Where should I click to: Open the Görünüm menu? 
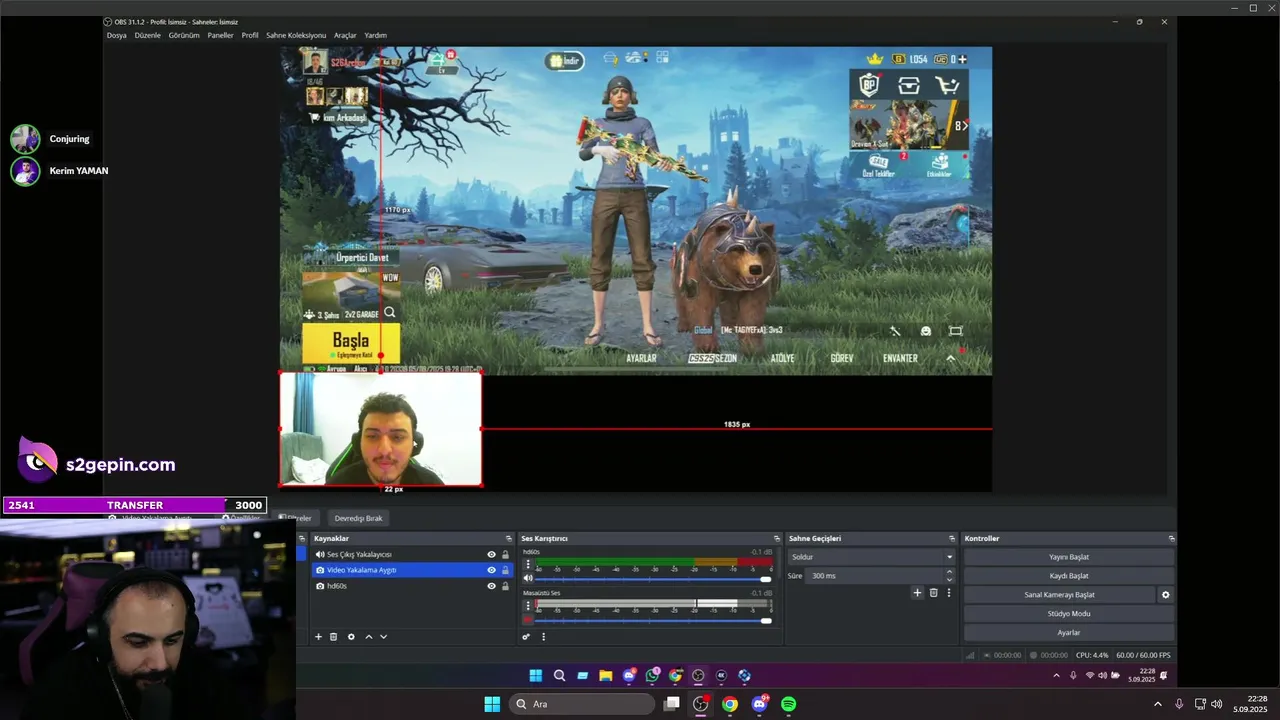[x=184, y=35]
